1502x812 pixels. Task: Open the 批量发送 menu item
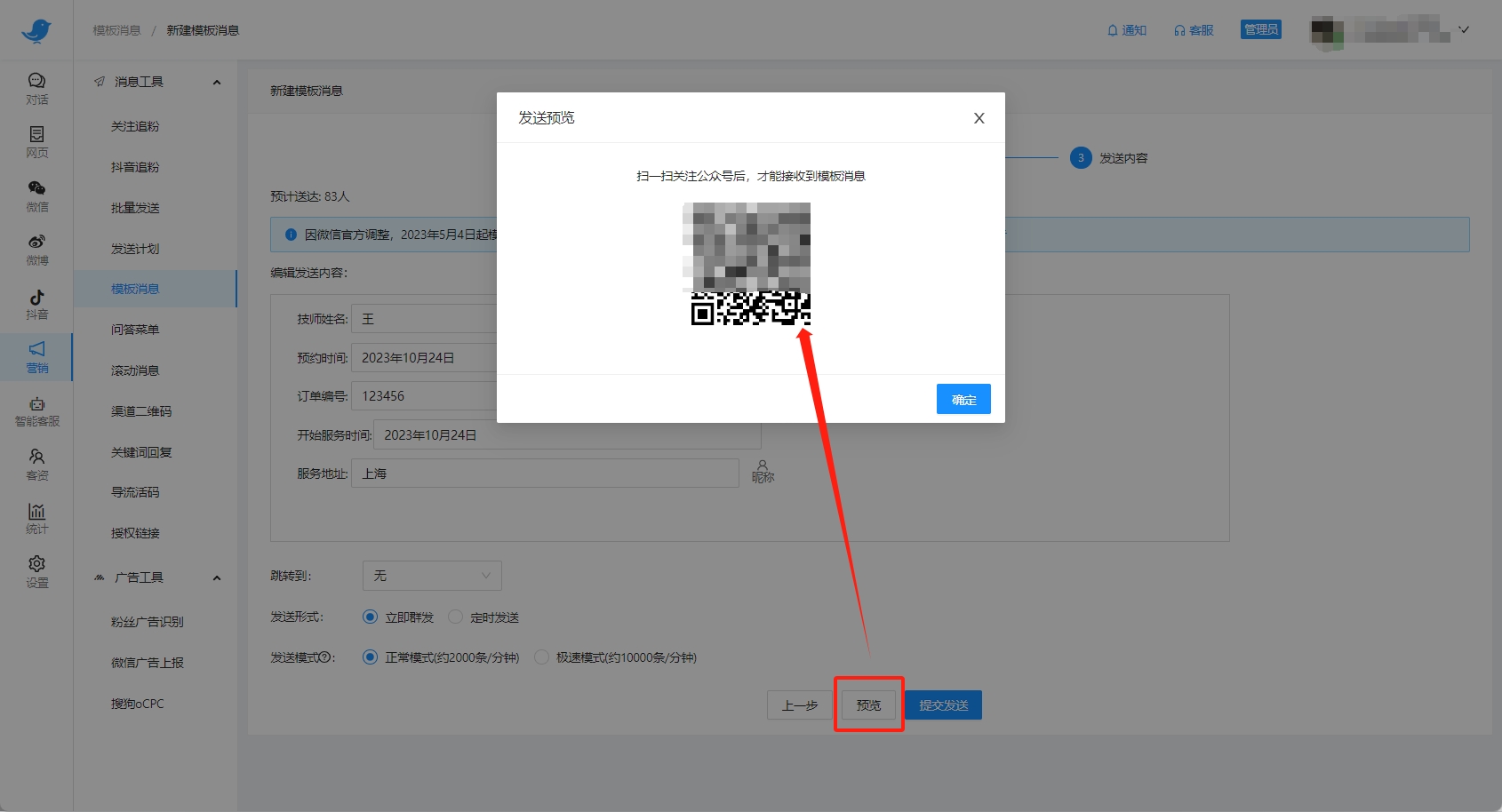(x=135, y=208)
